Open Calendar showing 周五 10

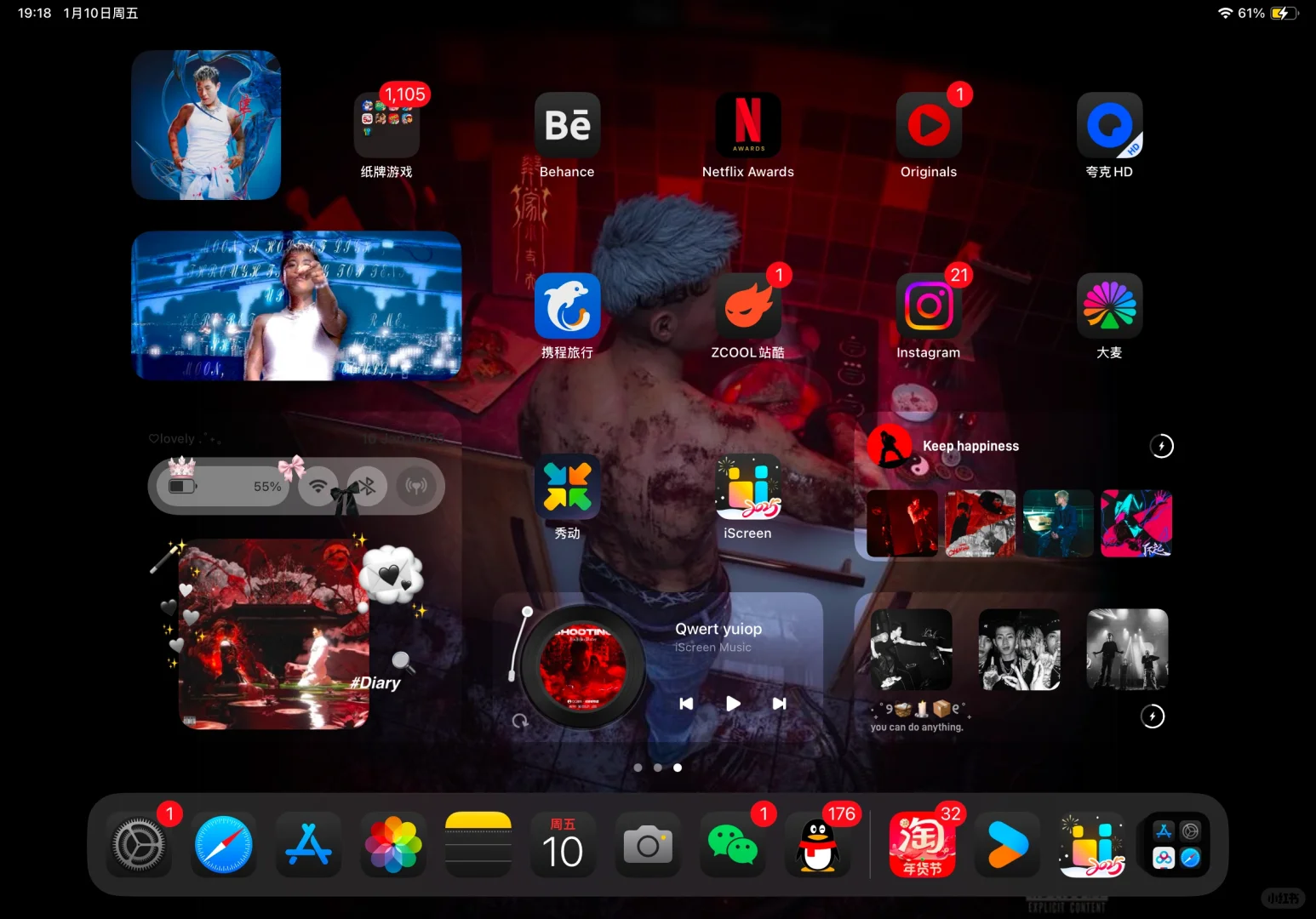point(563,845)
